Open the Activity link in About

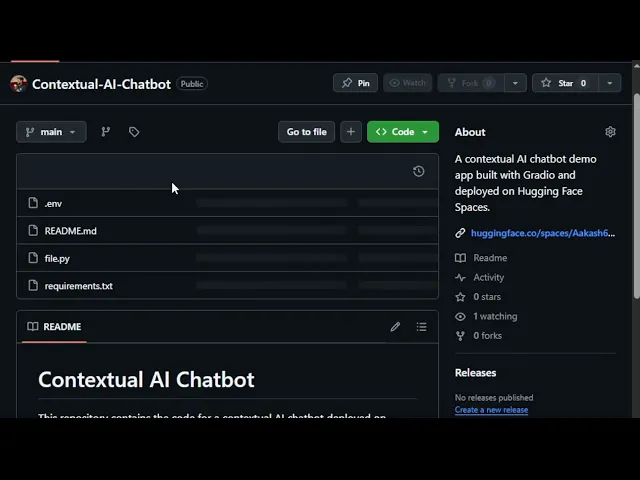(489, 278)
